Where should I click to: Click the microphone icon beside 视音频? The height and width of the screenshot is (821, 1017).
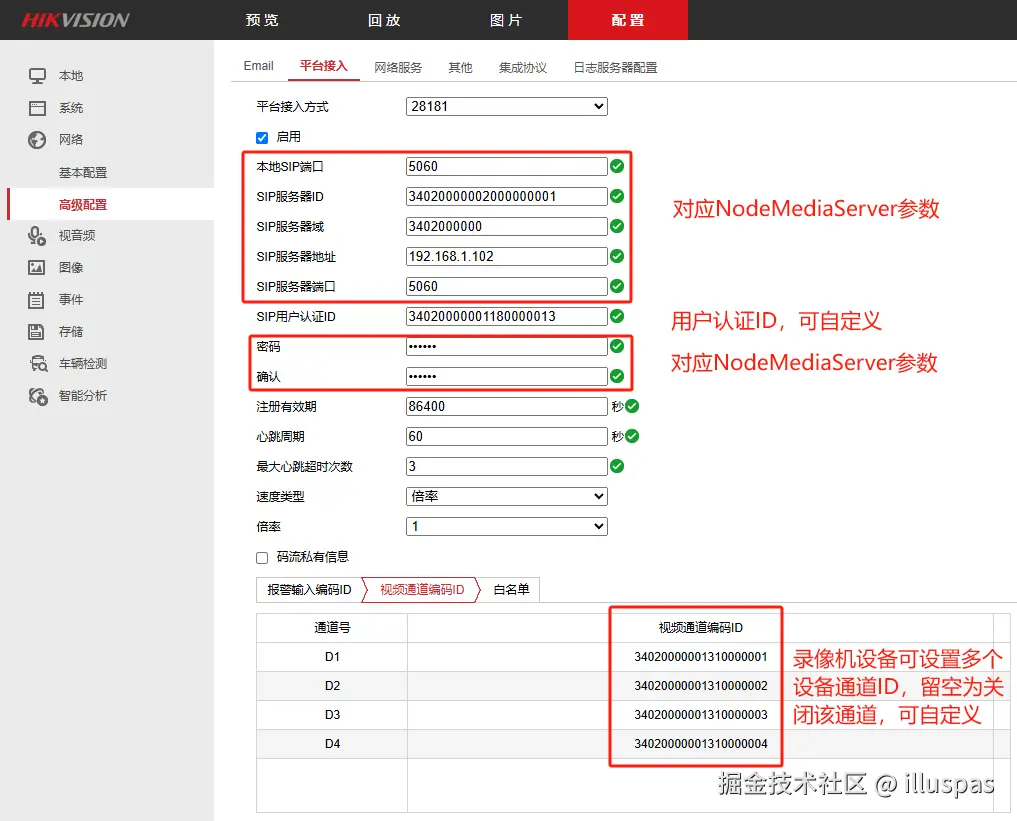[37, 235]
